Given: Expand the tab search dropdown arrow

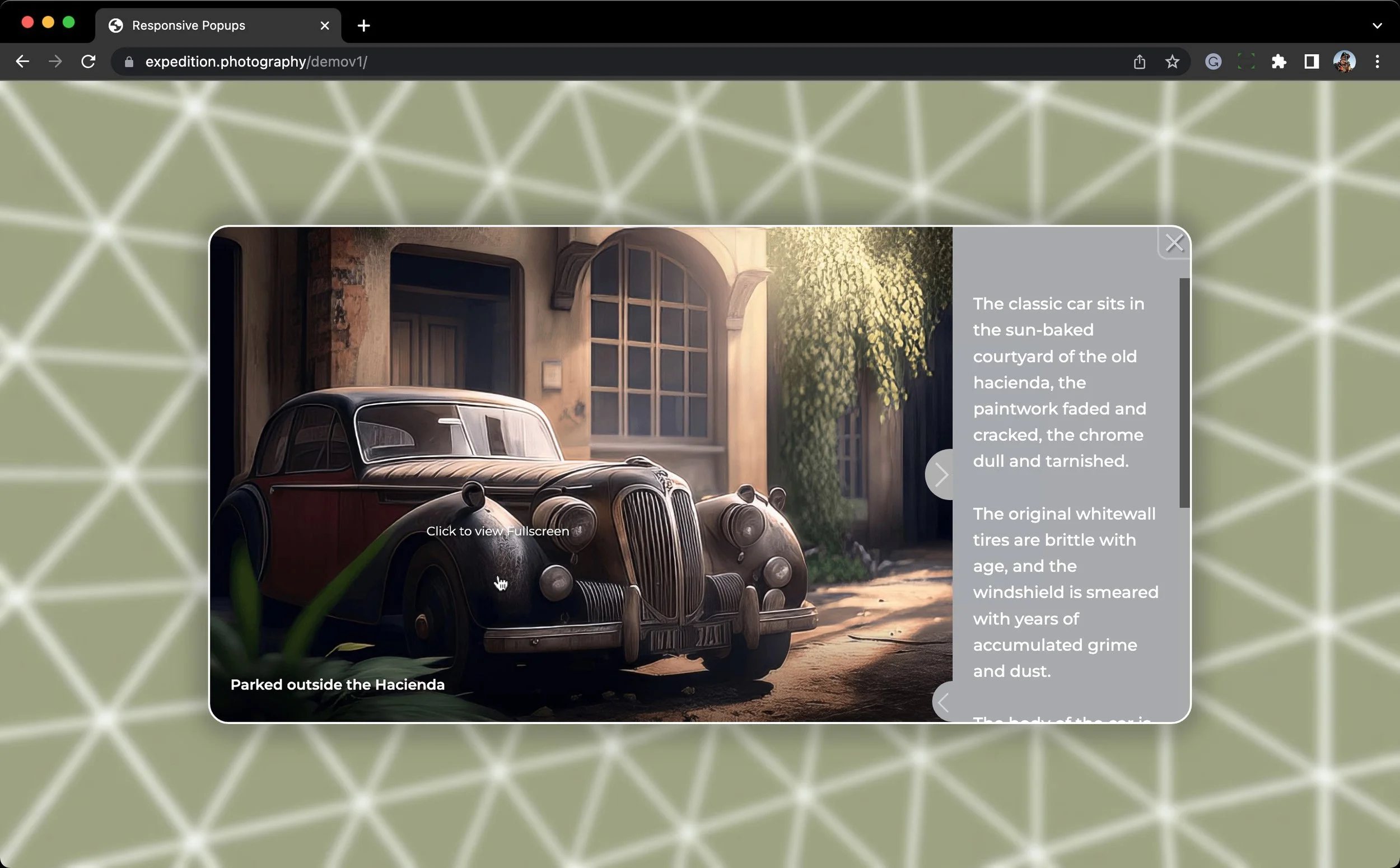Looking at the screenshot, I should click(1377, 26).
